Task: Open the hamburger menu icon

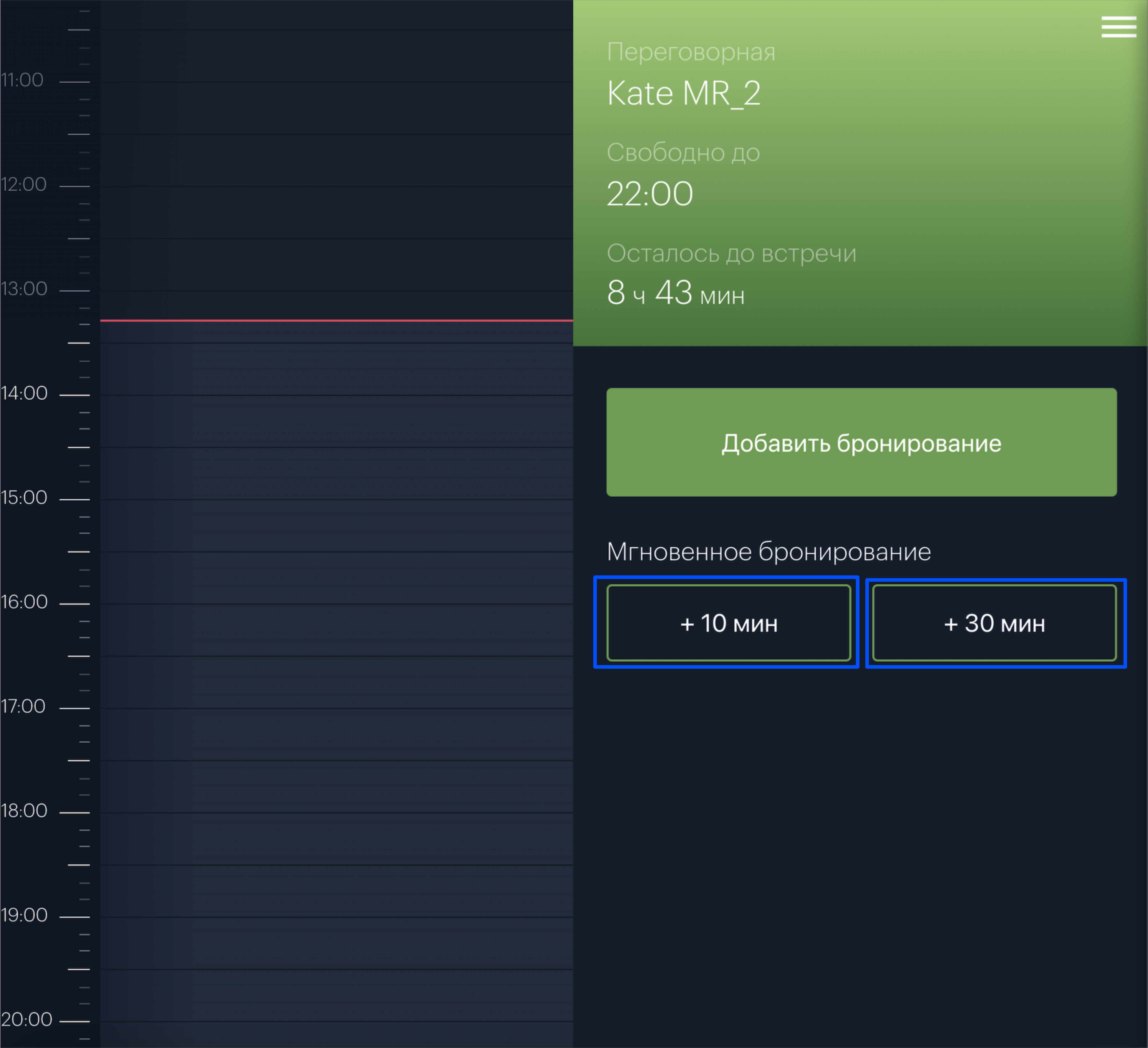Action: (x=1118, y=27)
